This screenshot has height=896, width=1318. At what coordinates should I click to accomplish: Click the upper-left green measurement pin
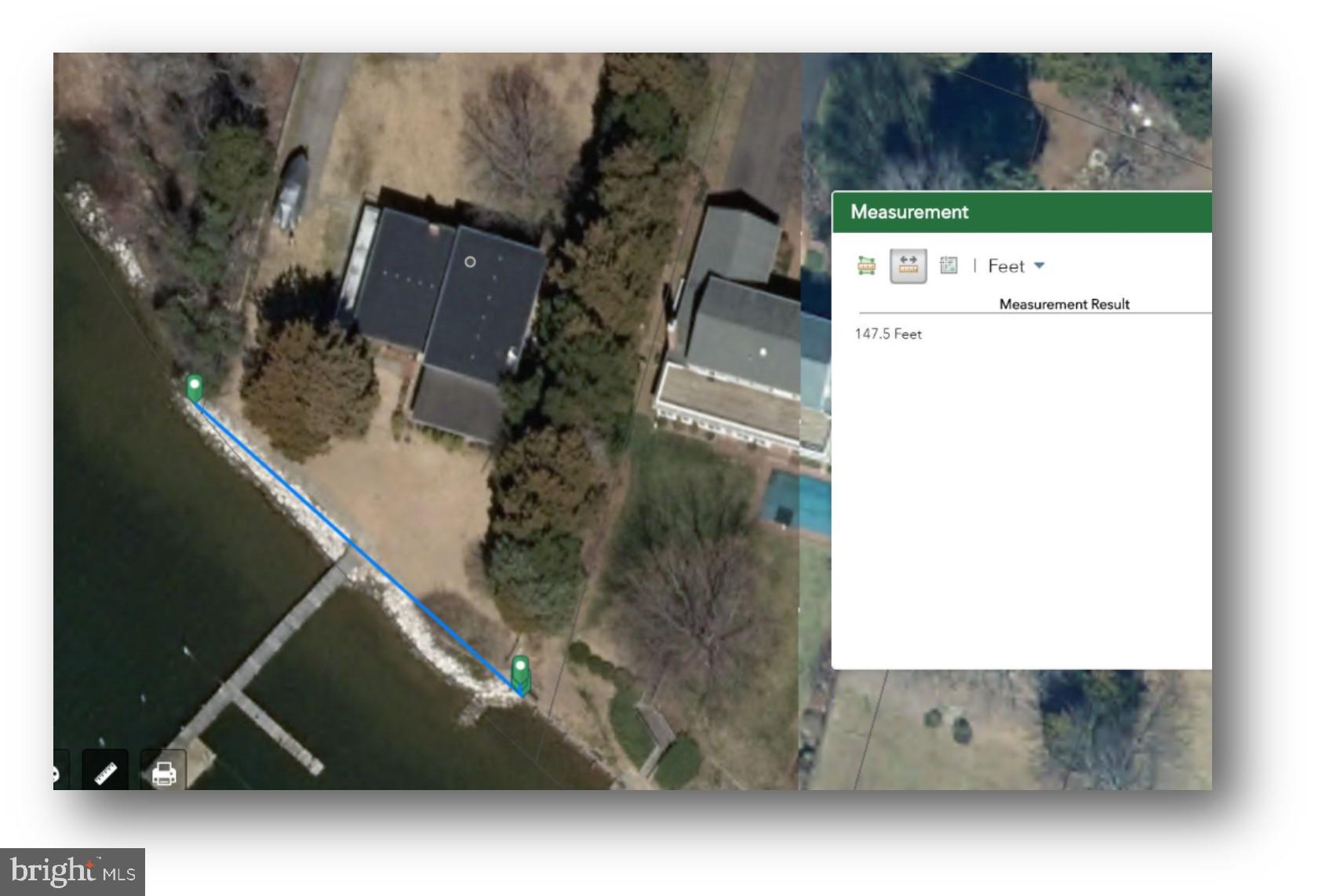[195, 388]
